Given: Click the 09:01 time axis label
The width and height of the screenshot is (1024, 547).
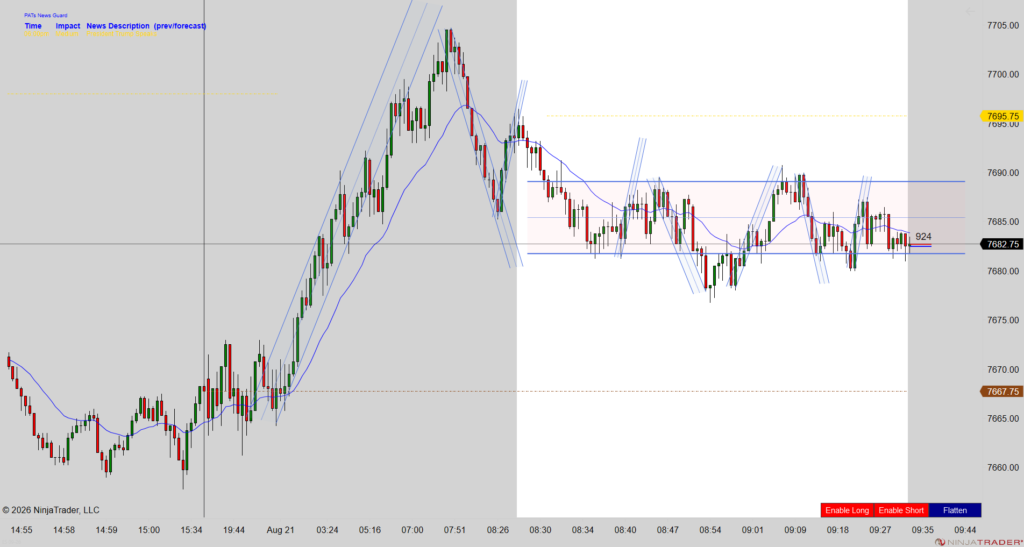Looking at the screenshot, I should coord(753,529).
